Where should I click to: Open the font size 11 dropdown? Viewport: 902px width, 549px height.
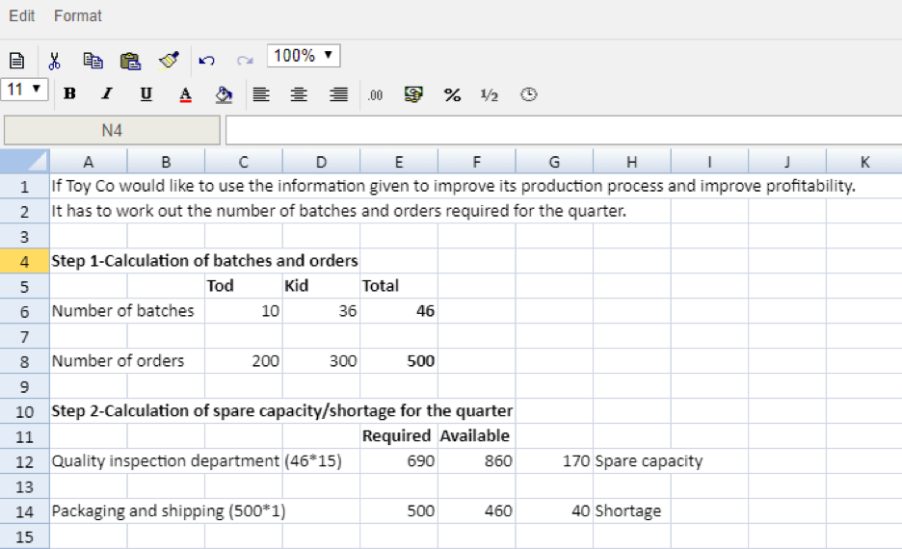25,89
